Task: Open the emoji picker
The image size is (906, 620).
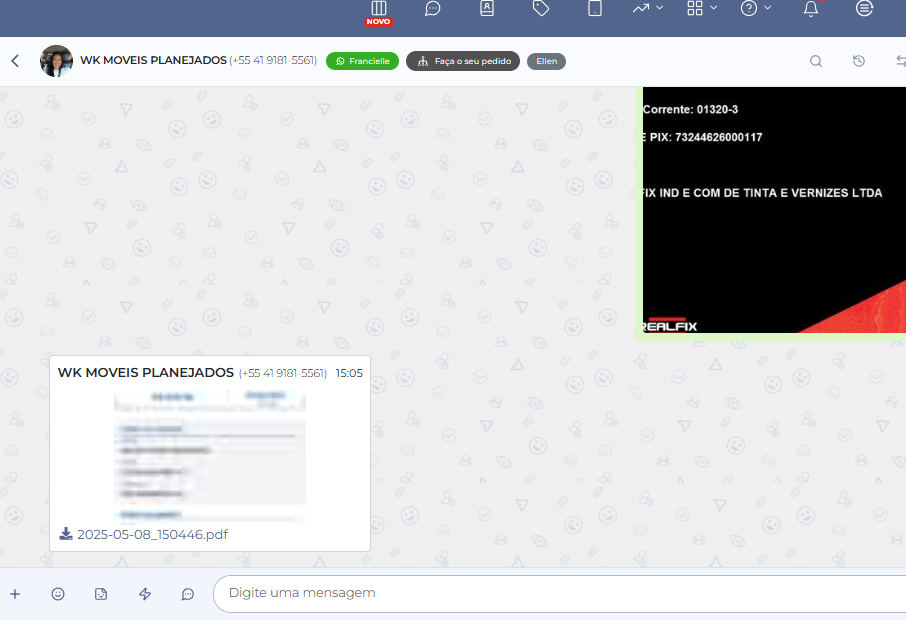Action: (58, 594)
